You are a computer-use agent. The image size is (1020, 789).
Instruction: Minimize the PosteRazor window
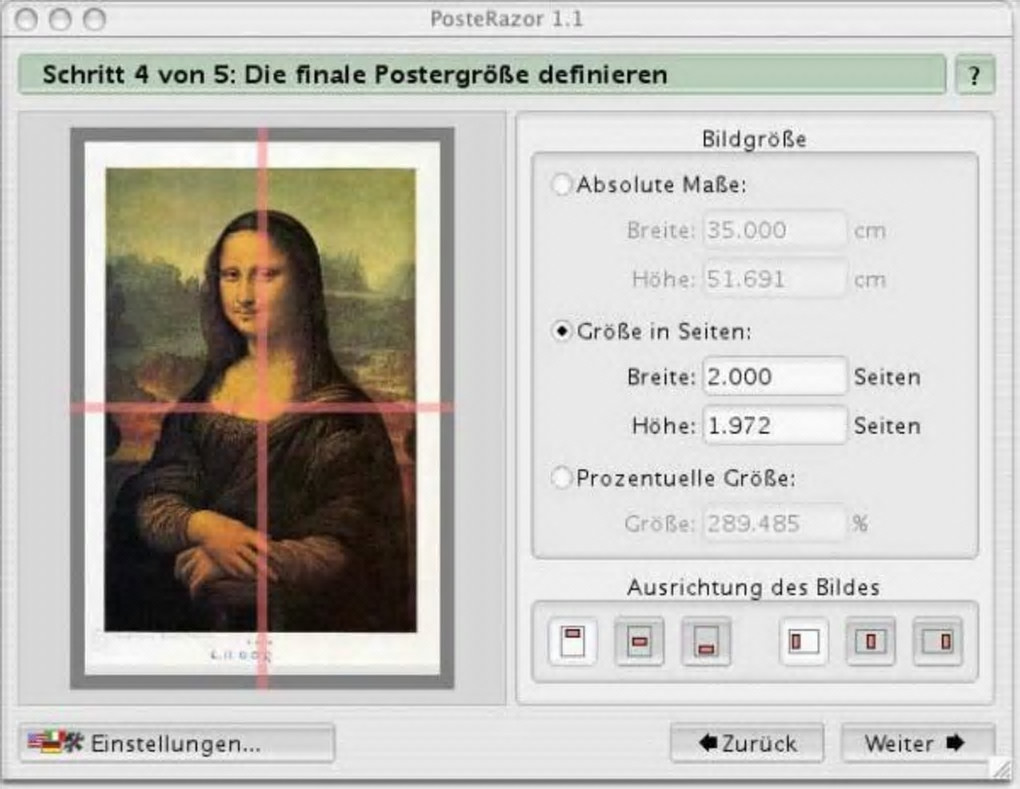pyautogui.click(x=60, y=20)
